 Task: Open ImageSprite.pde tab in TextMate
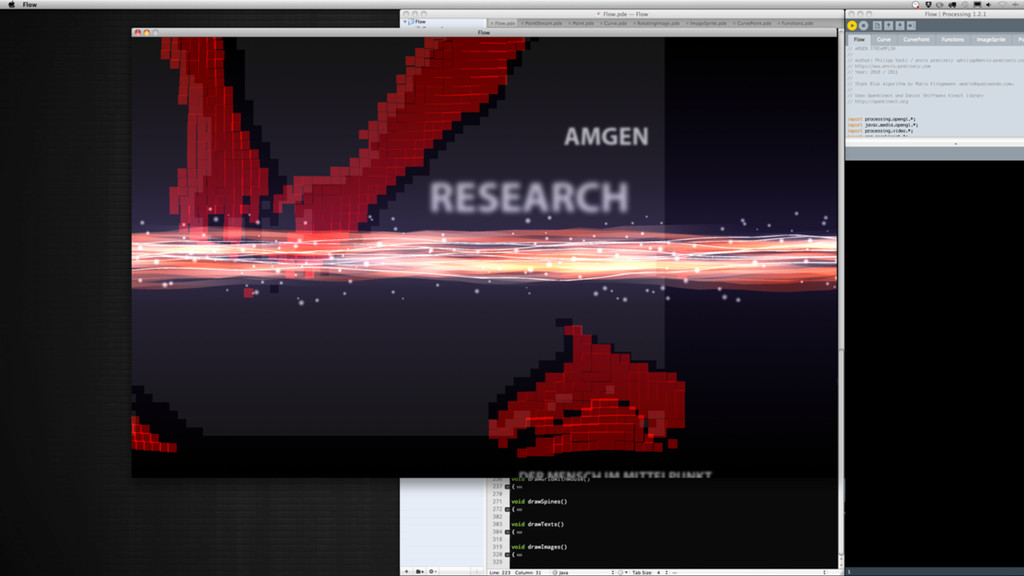pos(707,24)
